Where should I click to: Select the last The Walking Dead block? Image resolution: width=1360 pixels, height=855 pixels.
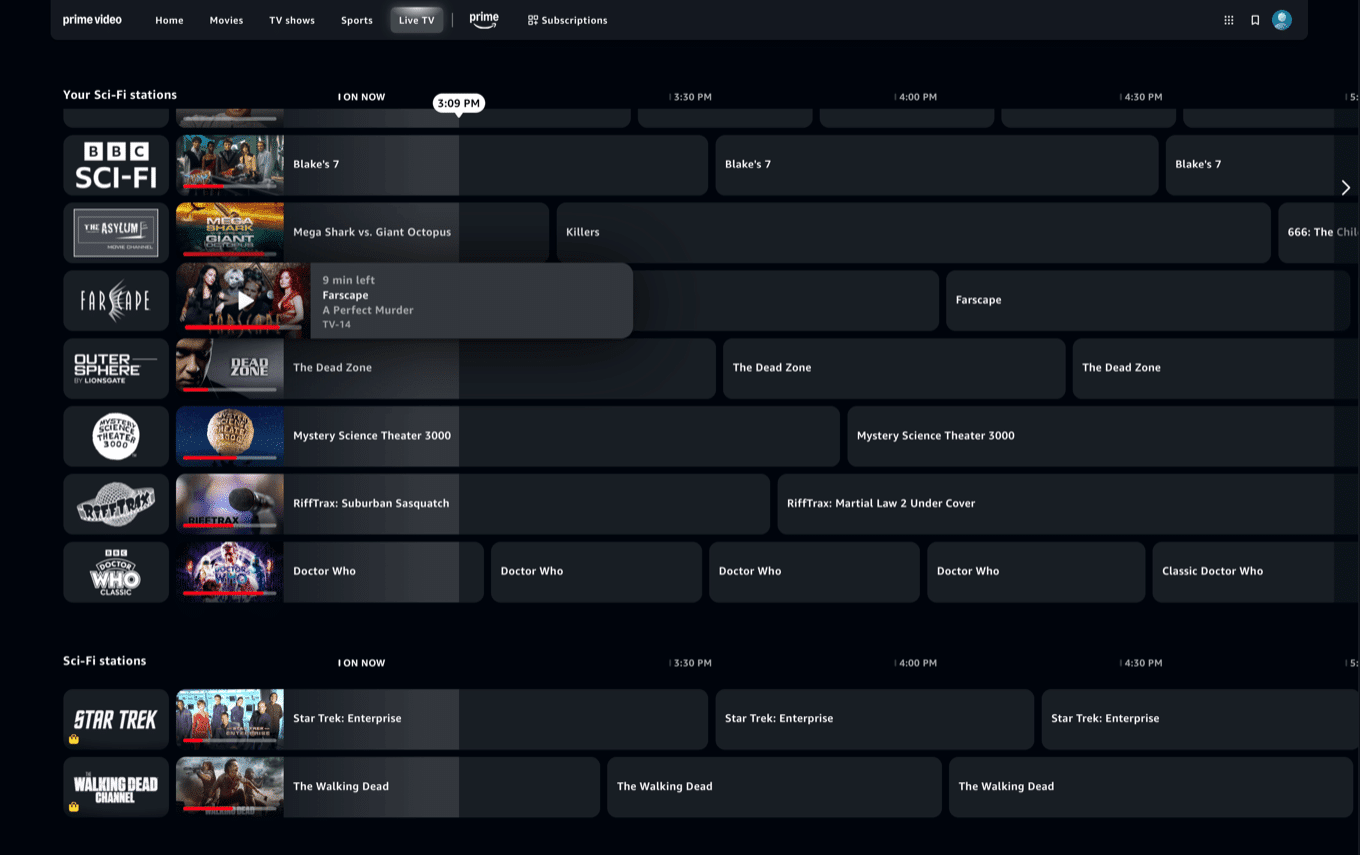pyautogui.click(x=1150, y=788)
